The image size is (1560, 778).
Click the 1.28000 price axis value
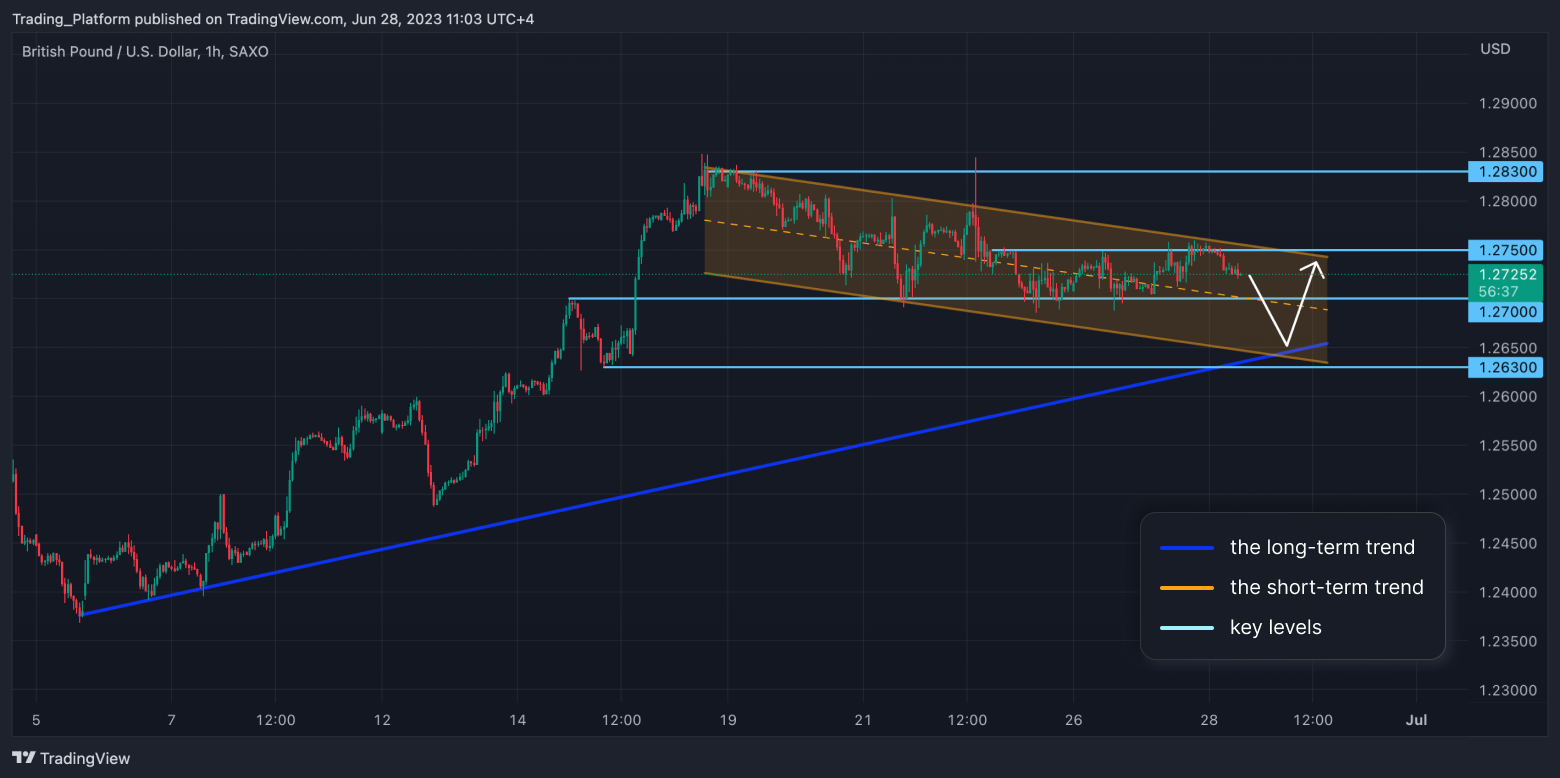(1508, 202)
